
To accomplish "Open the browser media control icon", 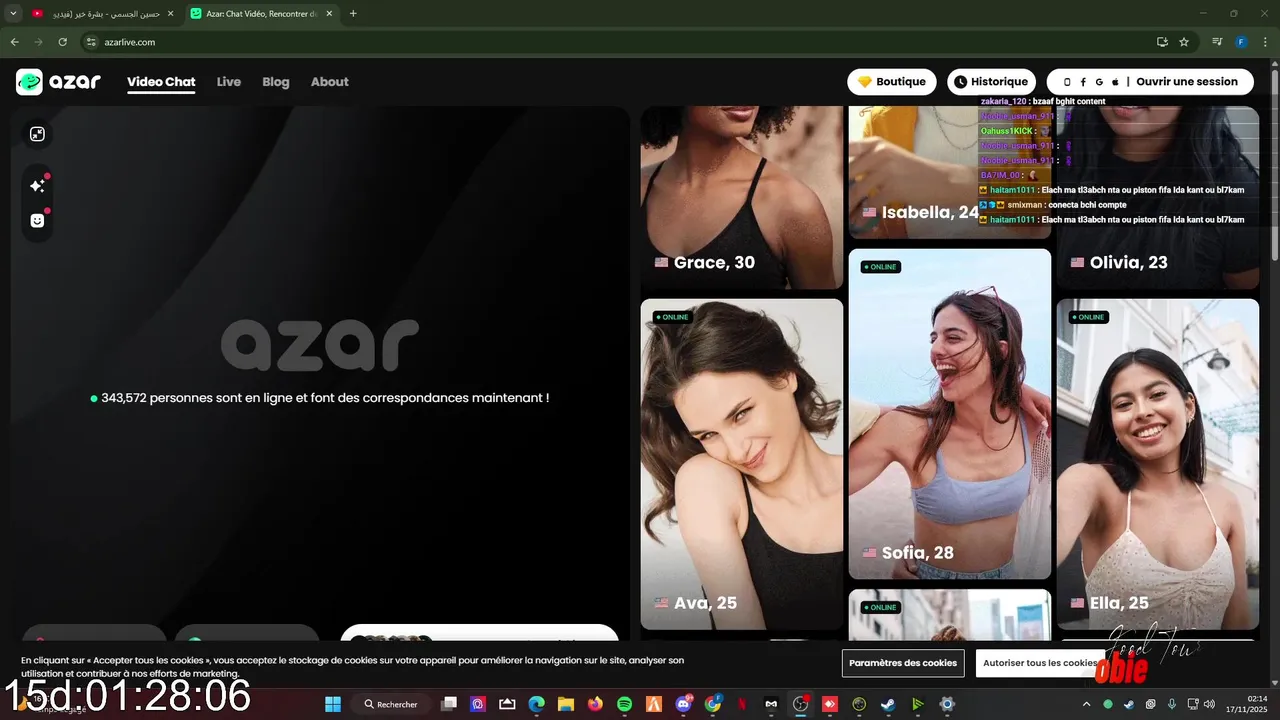I will click(1217, 42).
